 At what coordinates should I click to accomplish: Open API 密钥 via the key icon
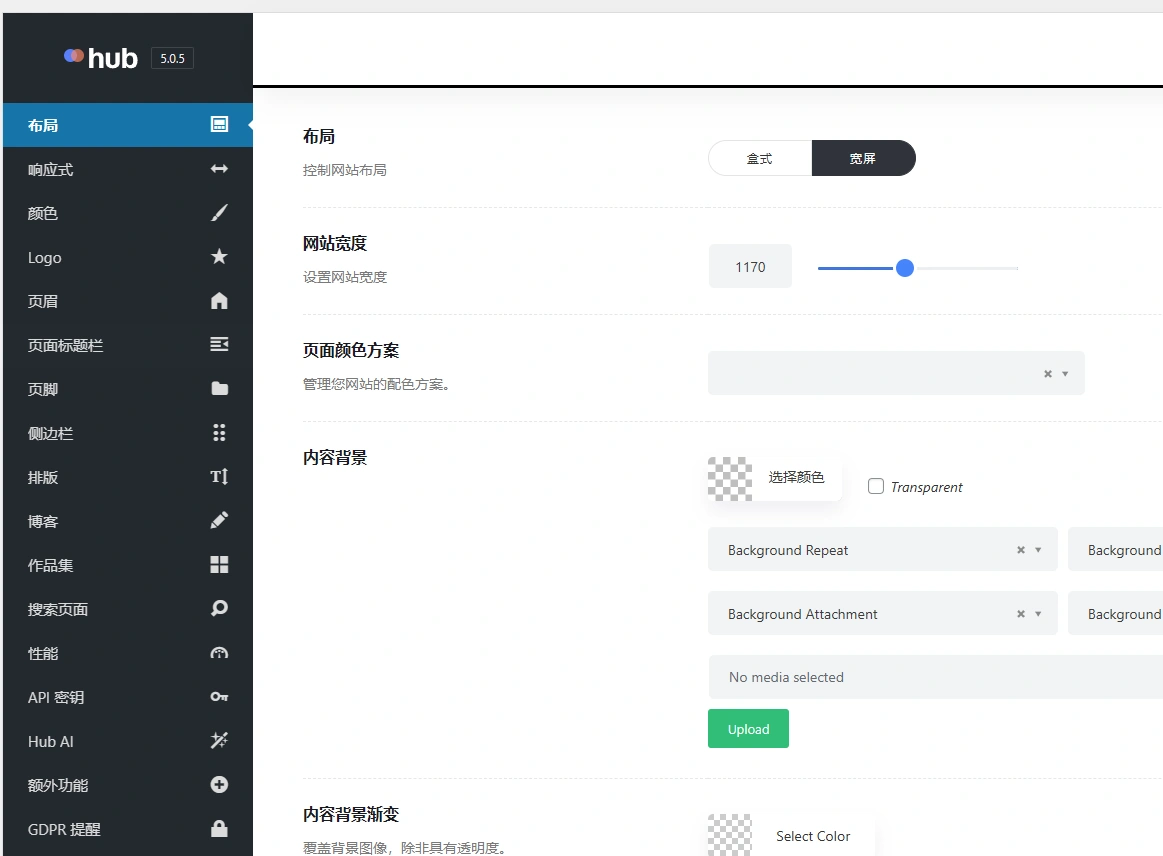[219, 697]
